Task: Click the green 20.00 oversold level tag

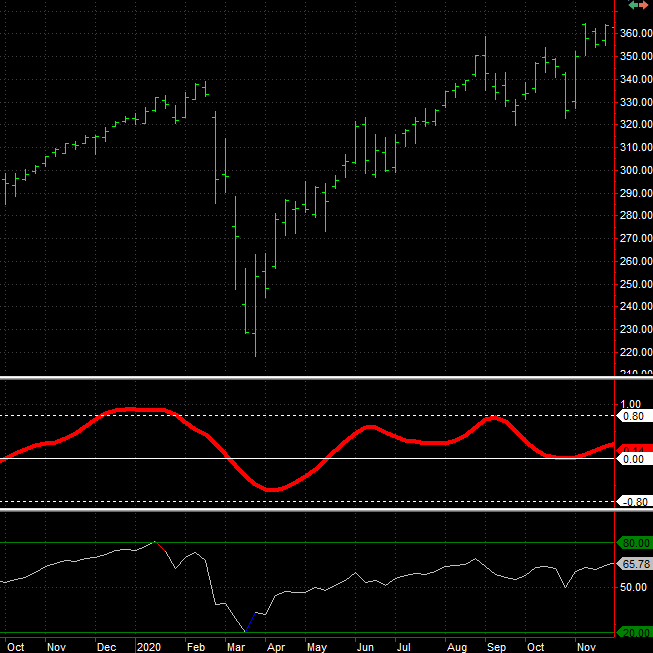Action: coord(634,633)
